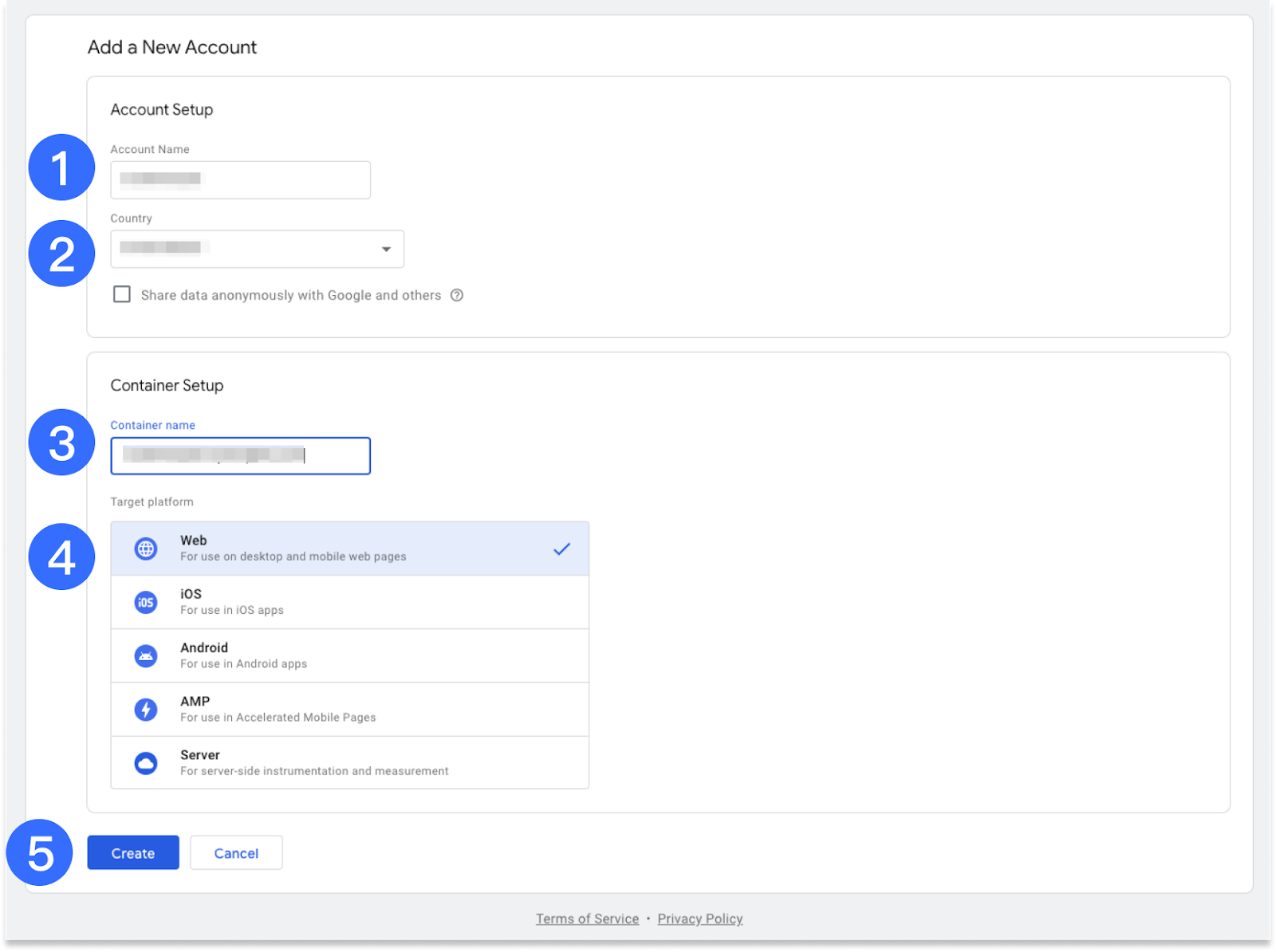Open the Terms of Service link
The image size is (1276, 952).
click(x=587, y=919)
